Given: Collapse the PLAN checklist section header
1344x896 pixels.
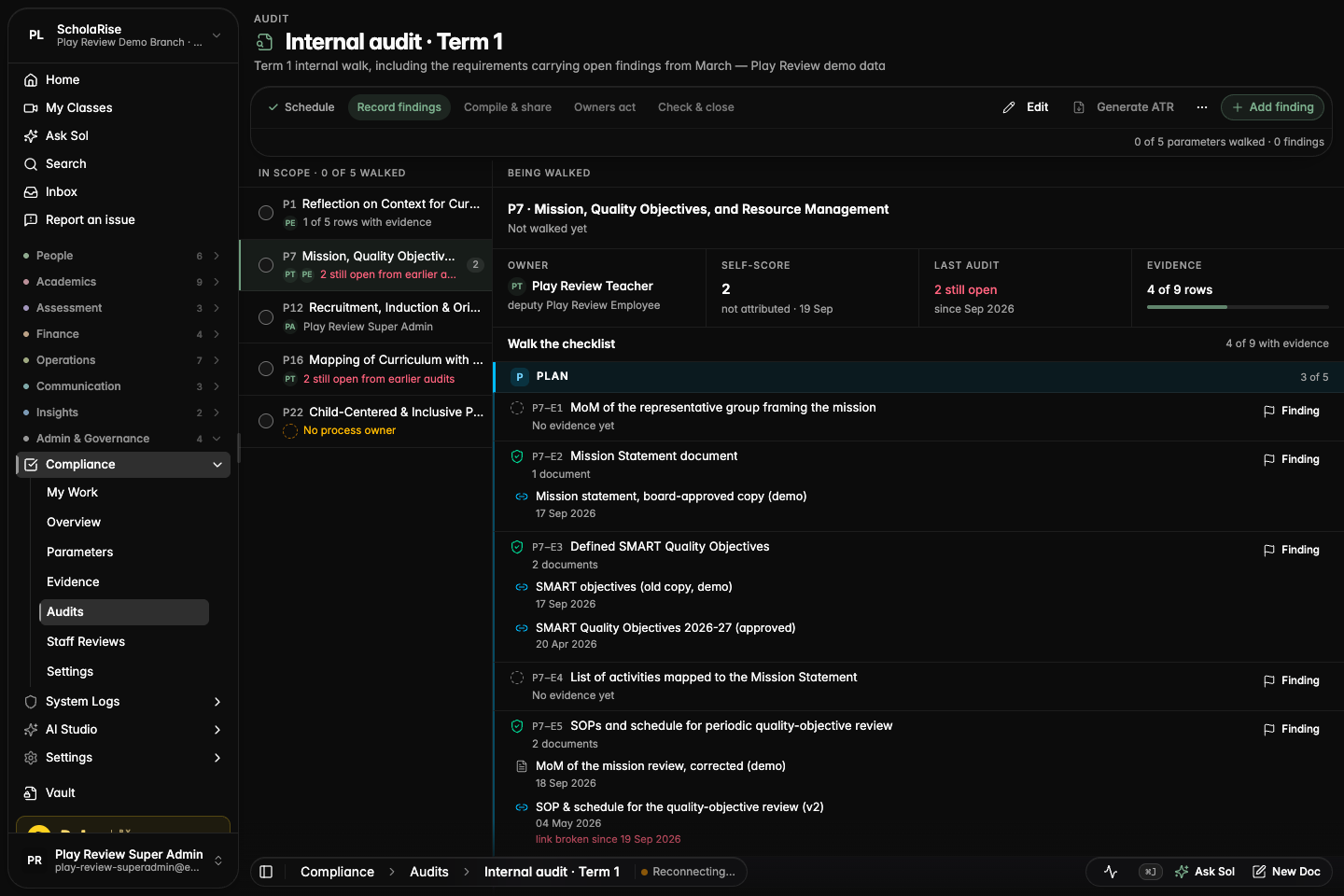Looking at the screenshot, I should click(919, 377).
